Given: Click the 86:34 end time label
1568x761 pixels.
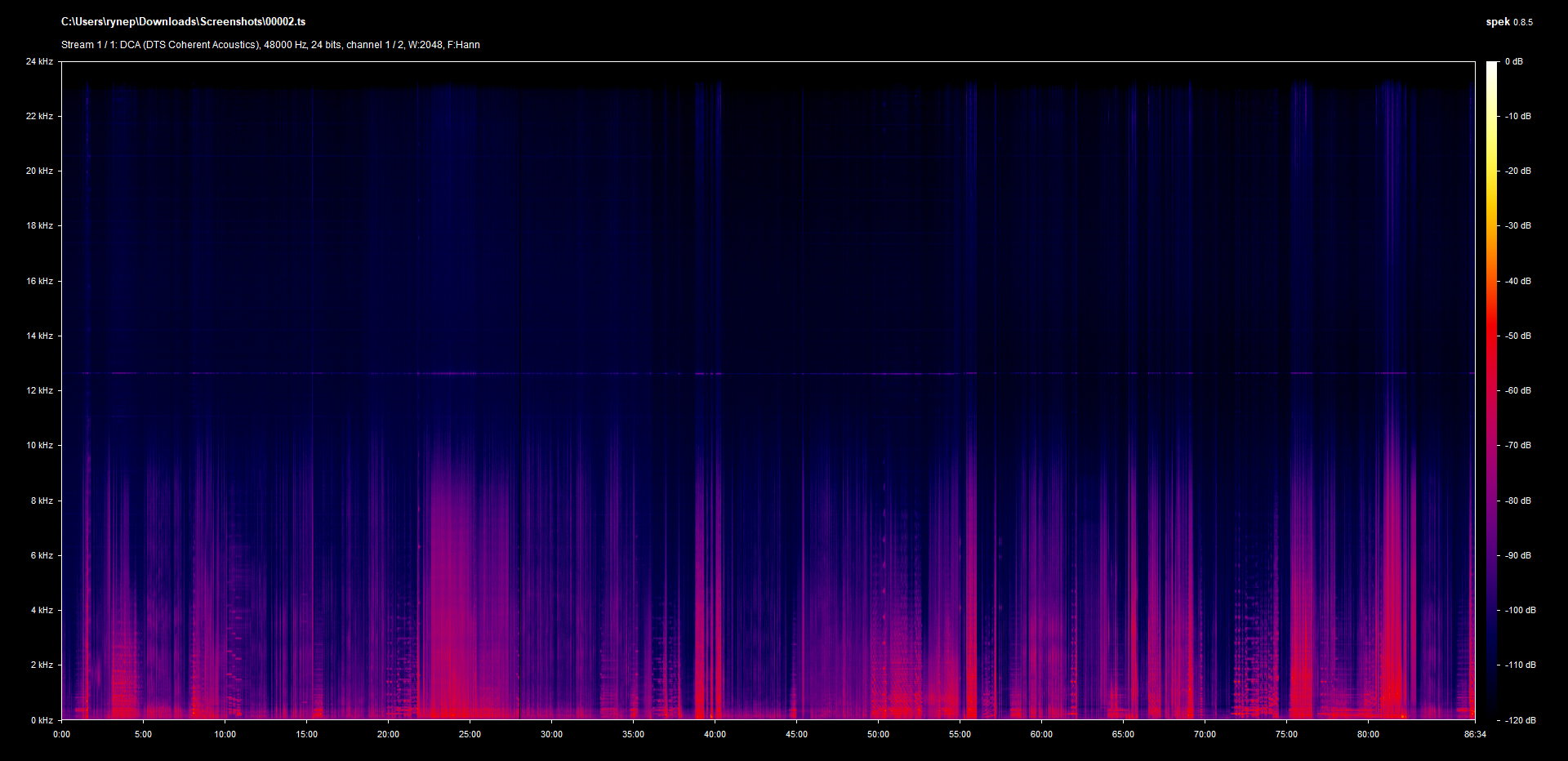Looking at the screenshot, I should (x=1475, y=734).
